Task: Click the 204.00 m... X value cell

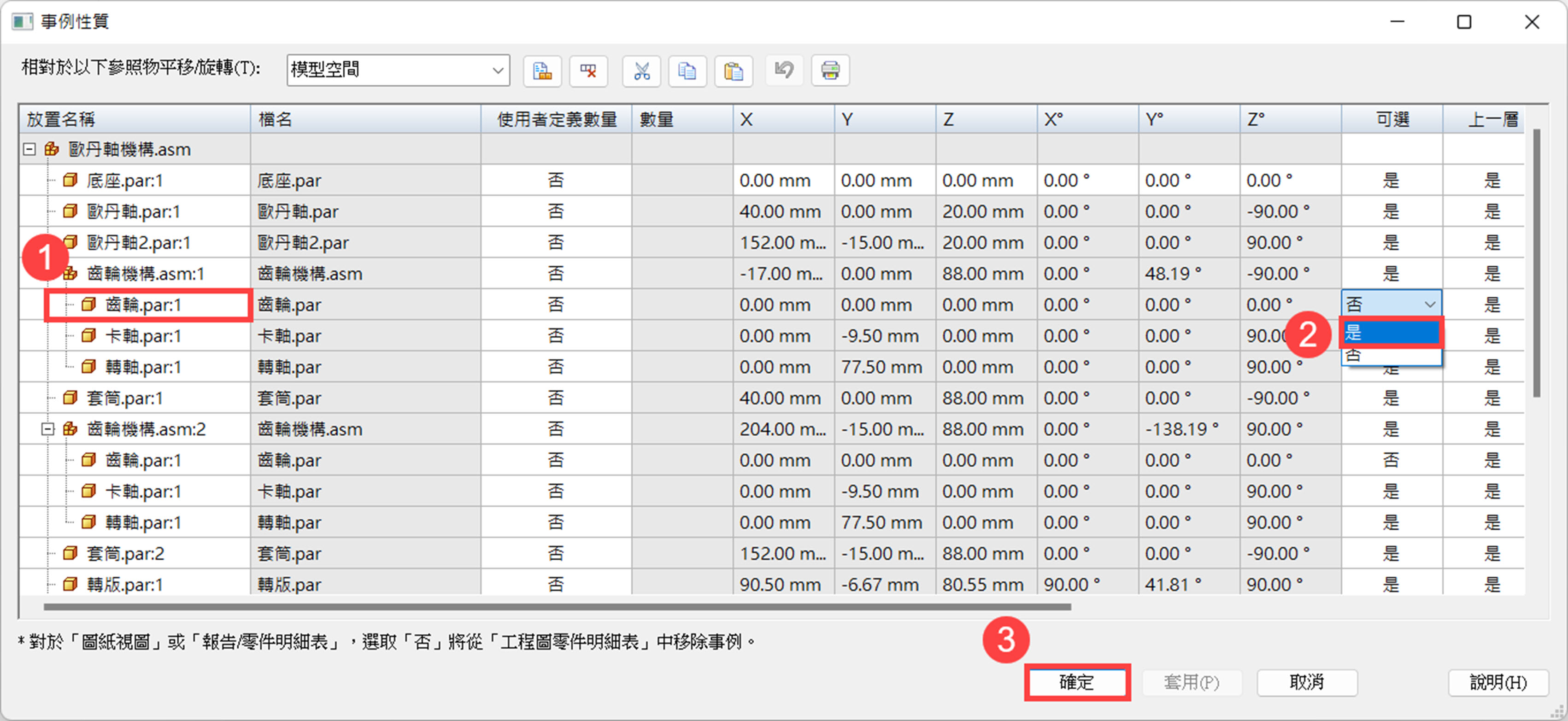Action: coord(783,429)
